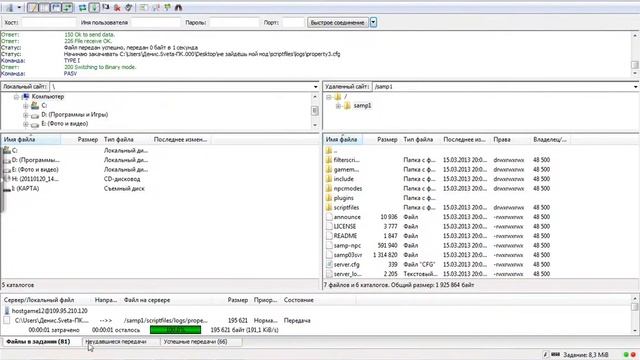Toggle the local directory tree display
This screenshot has height=360, width=640.
(44, 7)
